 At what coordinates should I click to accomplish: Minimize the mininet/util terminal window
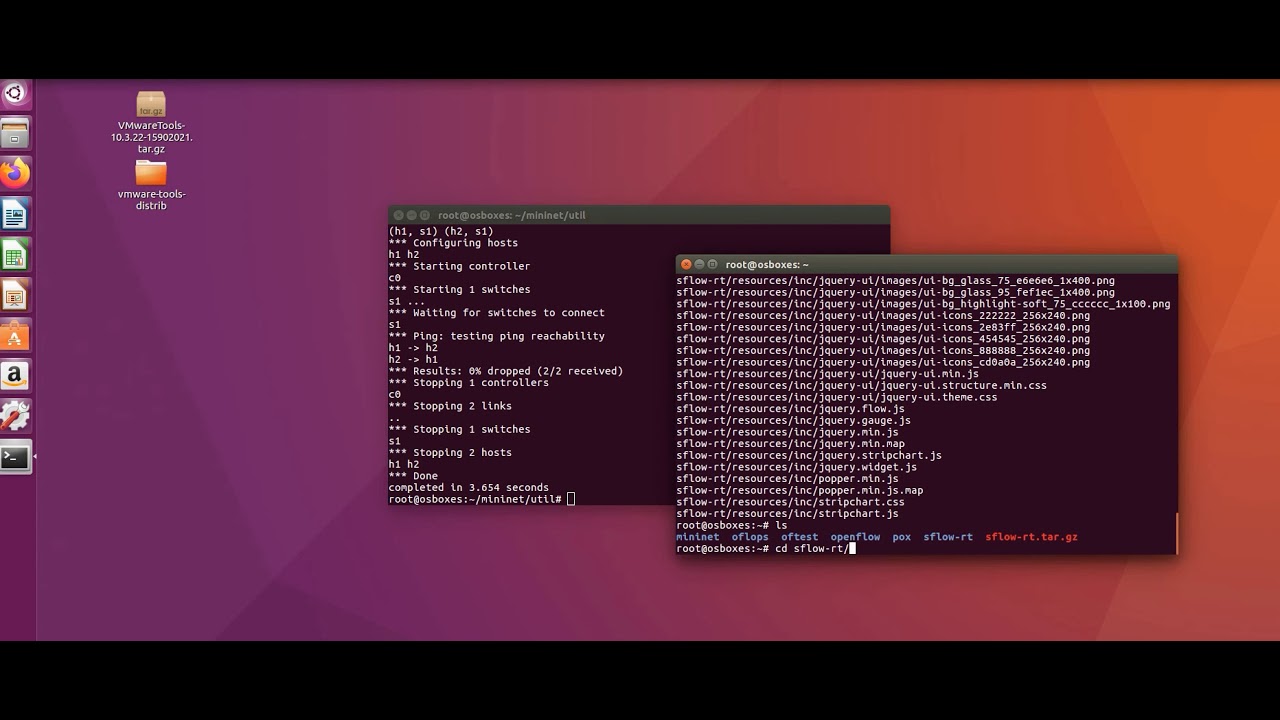pos(411,215)
